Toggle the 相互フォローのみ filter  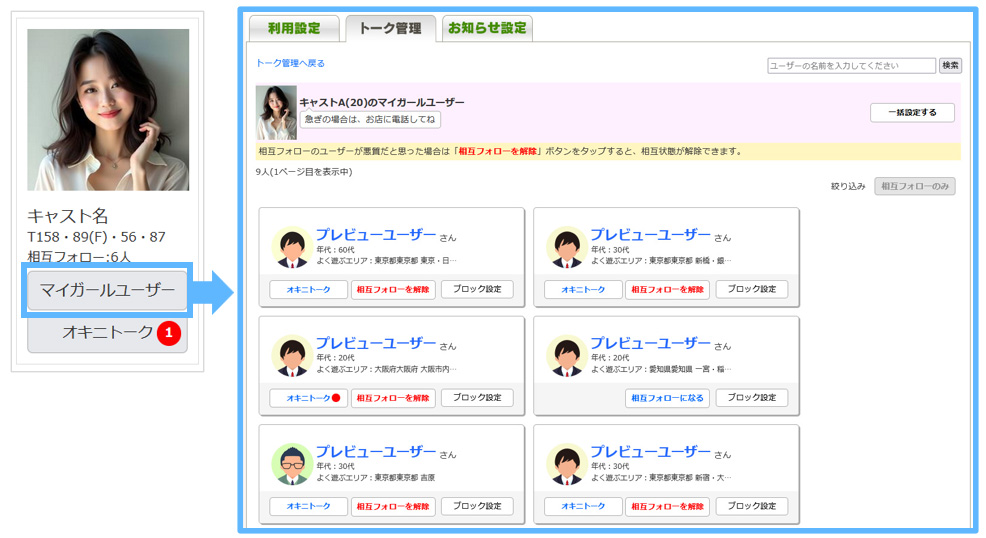pos(914,186)
